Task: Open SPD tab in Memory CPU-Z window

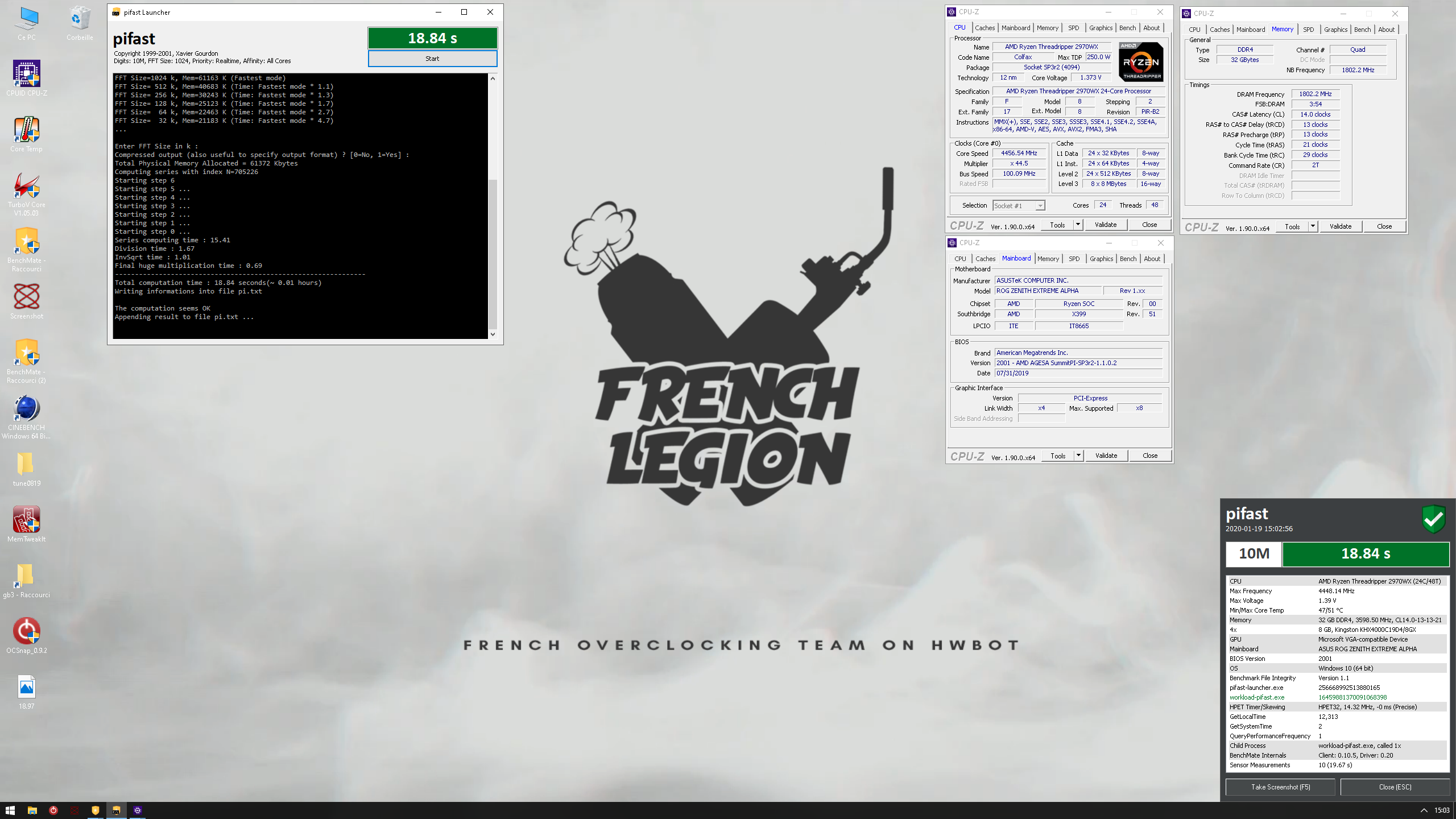Action: [x=1309, y=30]
